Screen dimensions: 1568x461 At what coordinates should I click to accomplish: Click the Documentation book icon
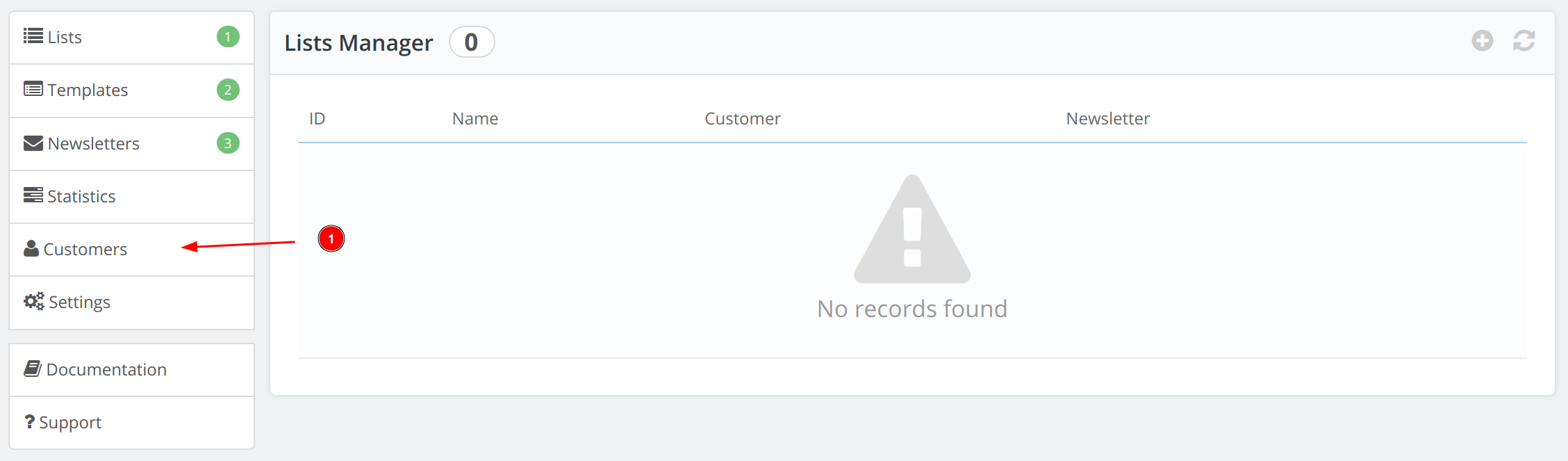pos(33,369)
